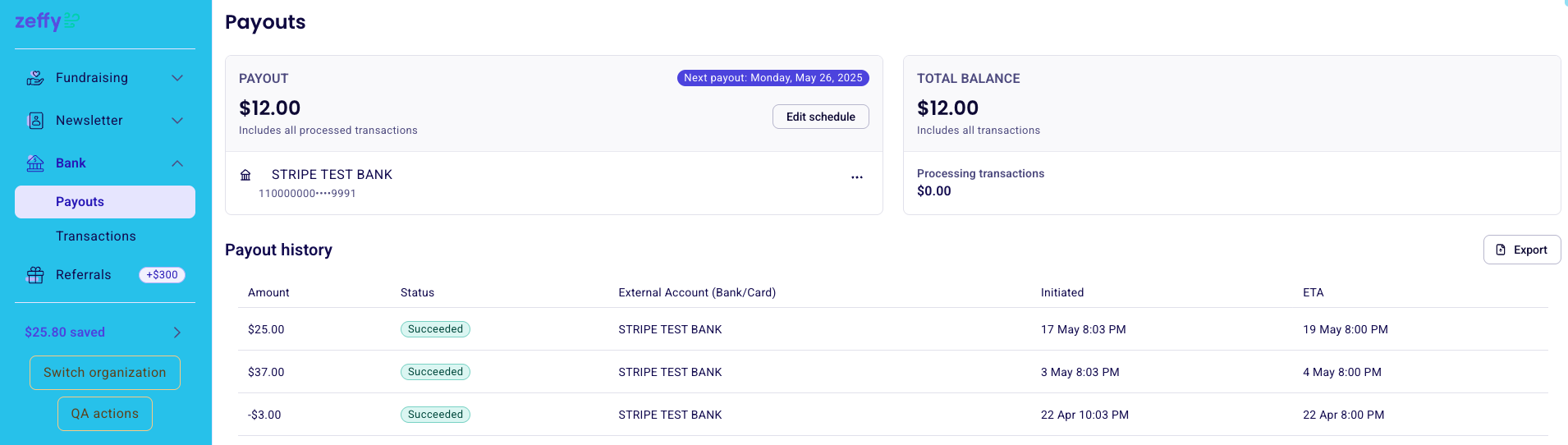This screenshot has width=1568, height=445.
Task: Click the +$300 referrals badge
Action: click(x=163, y=275)
